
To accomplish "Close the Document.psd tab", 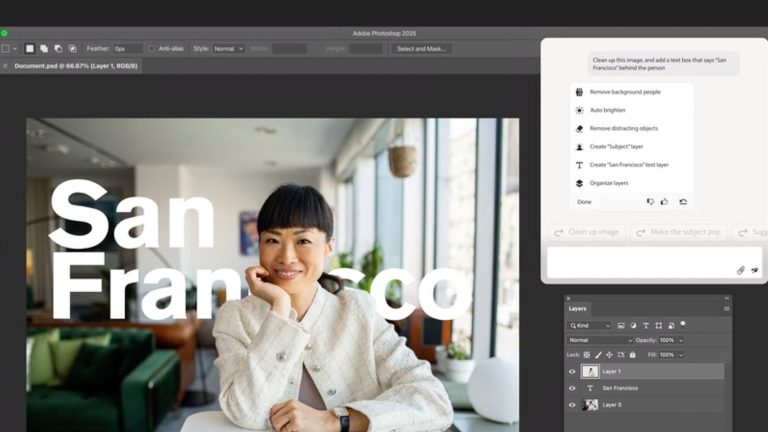I will (x=5, y=66).
